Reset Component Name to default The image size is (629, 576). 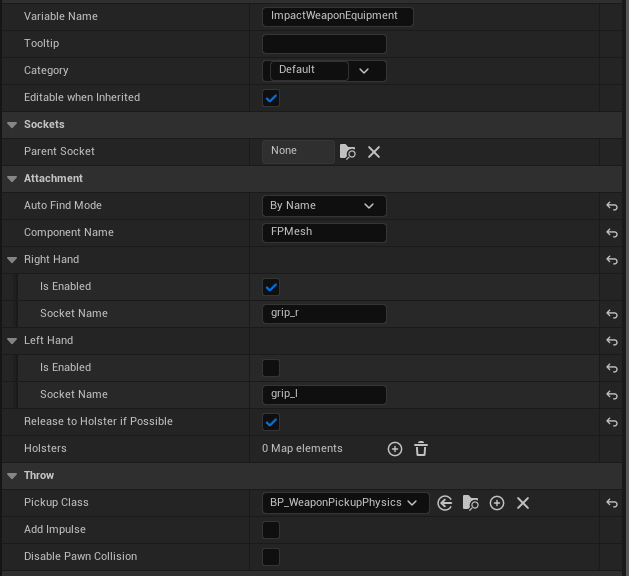pos(612,233)
